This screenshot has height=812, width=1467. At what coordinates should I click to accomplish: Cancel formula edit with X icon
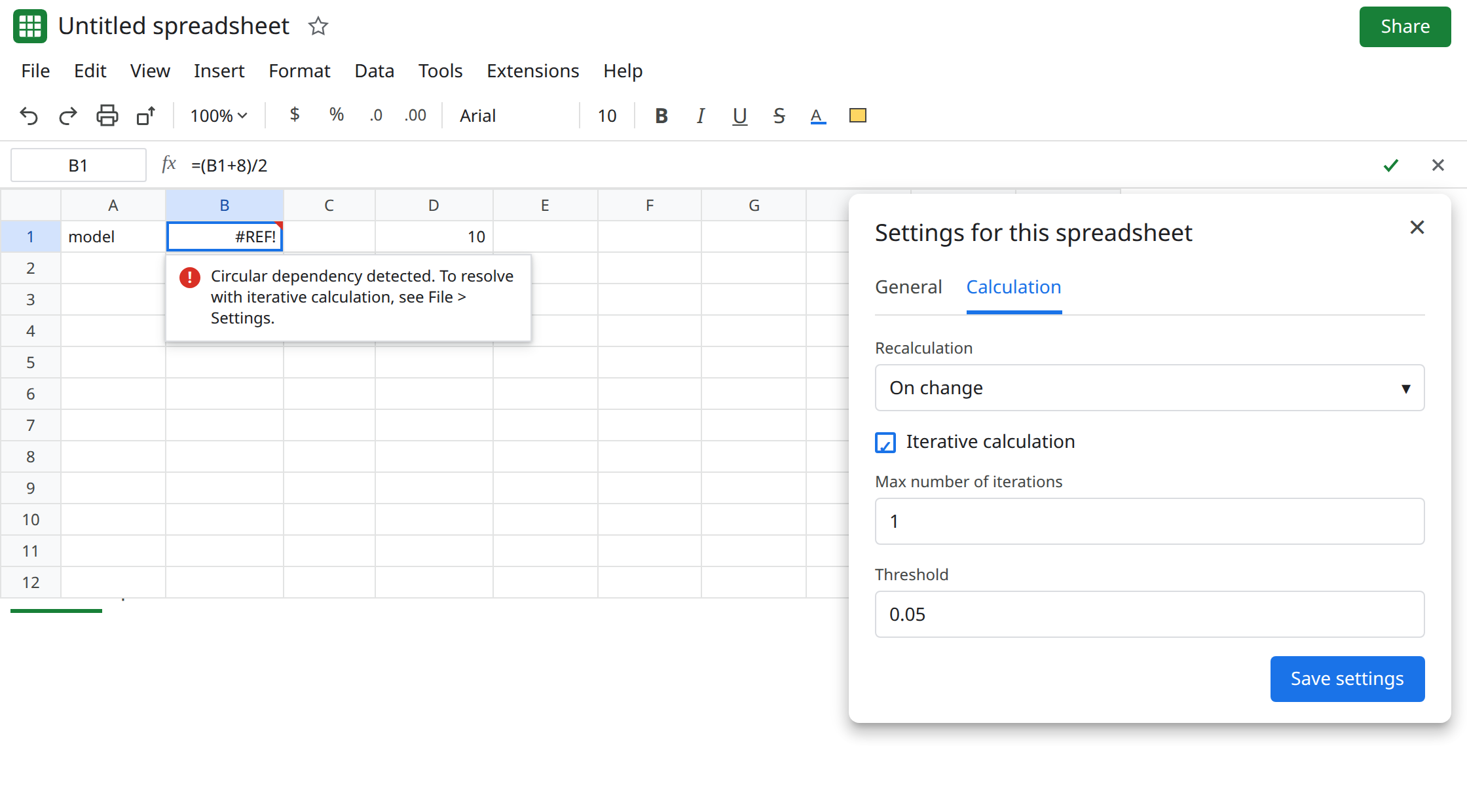click(1438, 165)
